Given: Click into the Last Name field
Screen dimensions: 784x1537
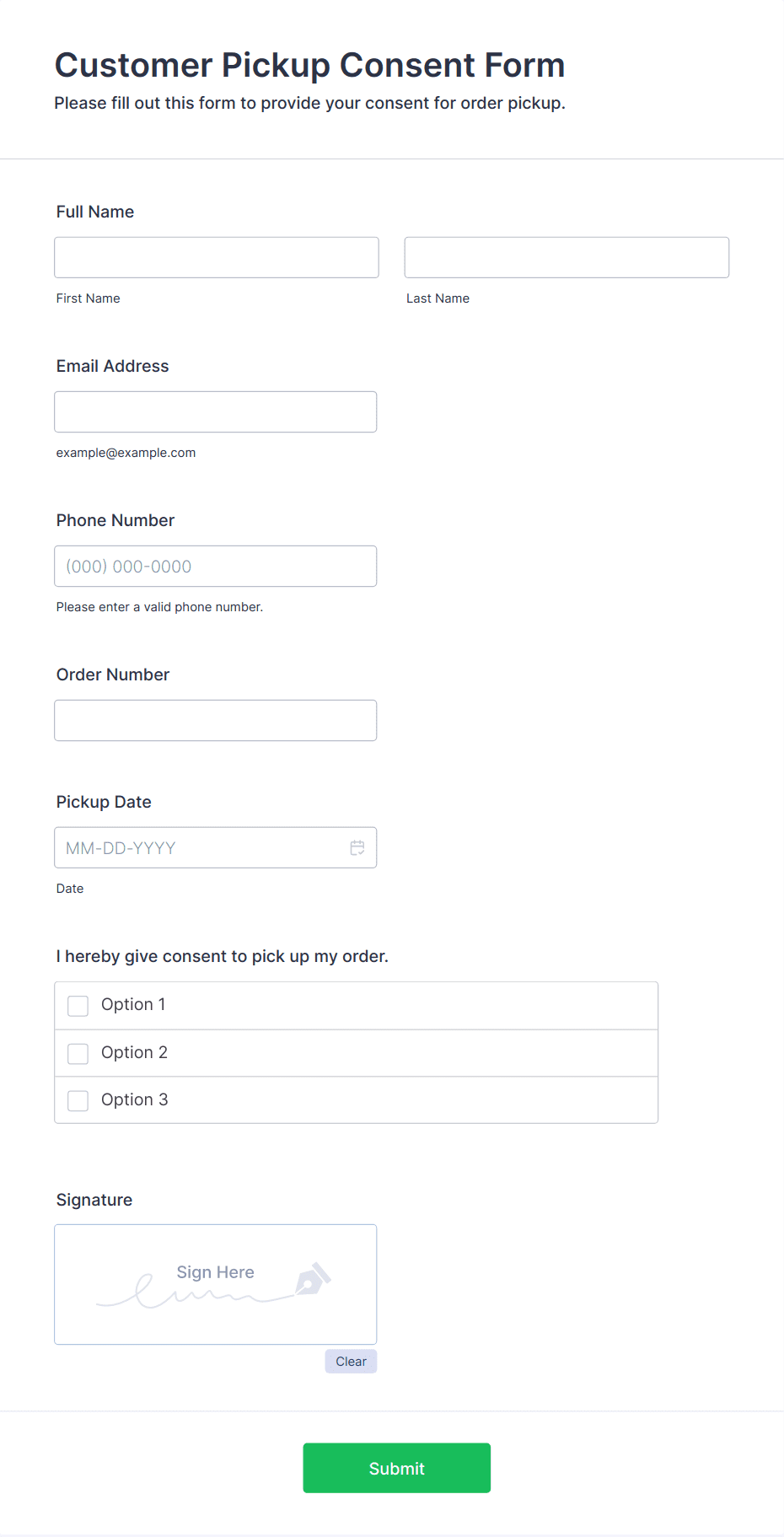Looking at the screenshot, I should click(x=567, y=257).
